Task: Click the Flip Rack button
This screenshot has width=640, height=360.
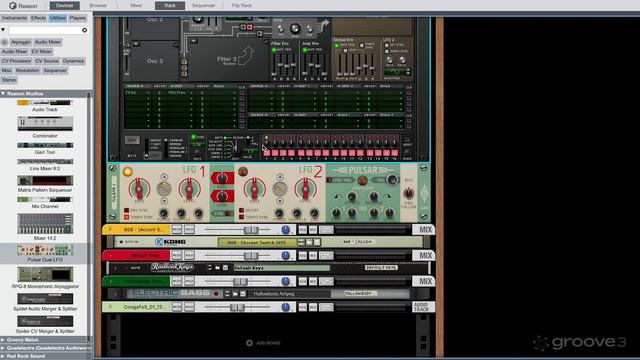Action: point(242,6)
